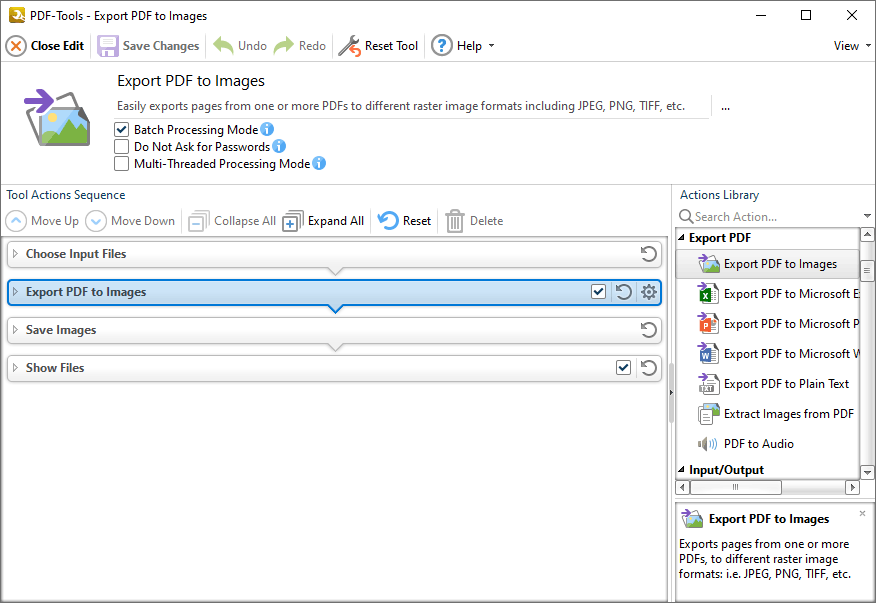
Task: Toggle the Show Files step checkbox
Action: coord(623,368)
